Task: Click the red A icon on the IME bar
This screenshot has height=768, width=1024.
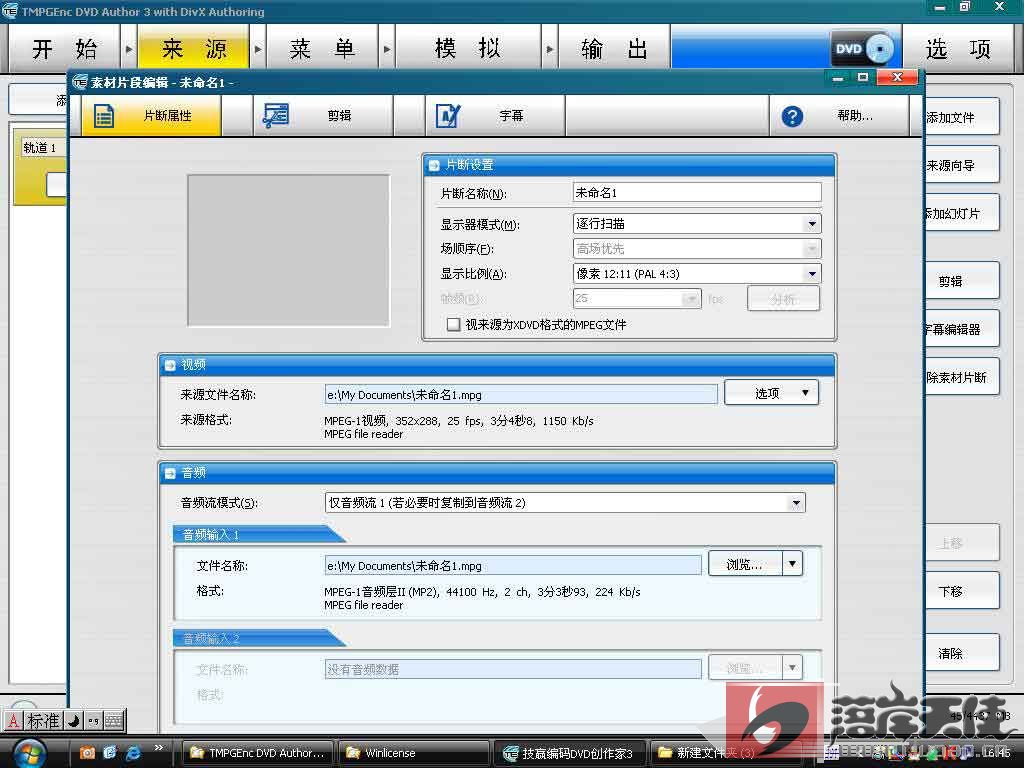Action: pyautogui.click(x=14, y=721)
